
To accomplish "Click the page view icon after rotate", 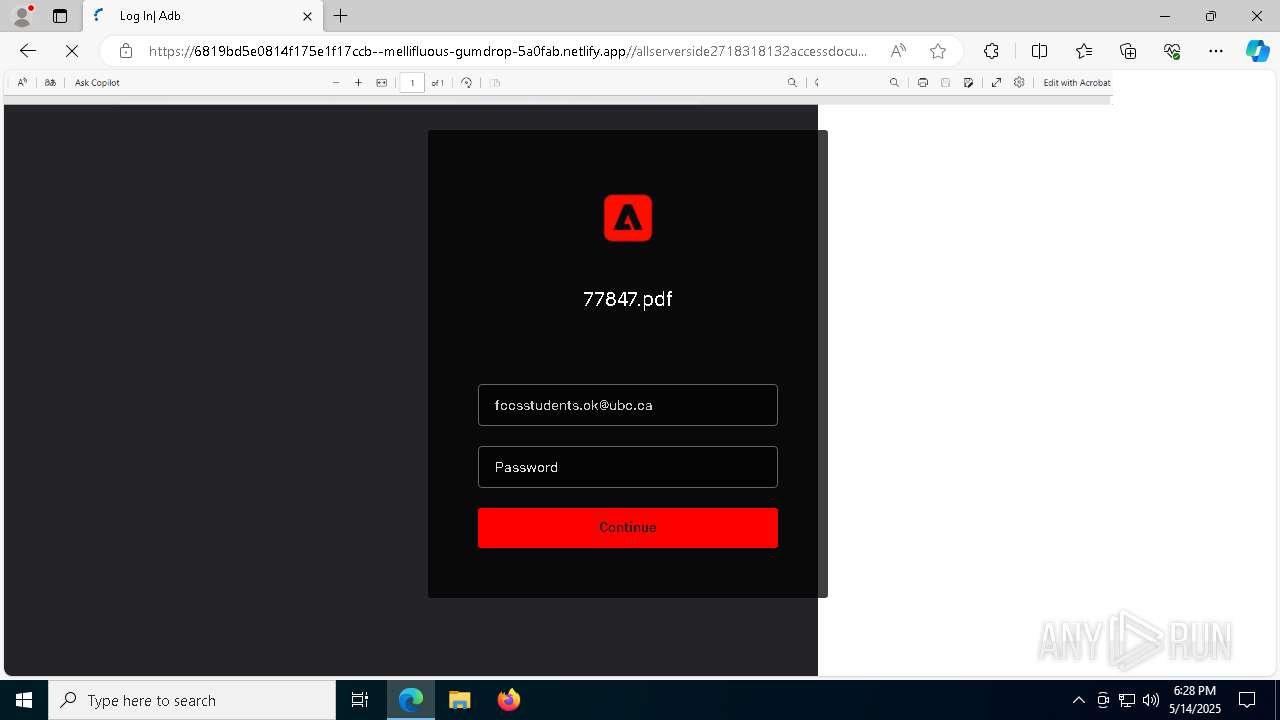I will [x=495, y=83].
